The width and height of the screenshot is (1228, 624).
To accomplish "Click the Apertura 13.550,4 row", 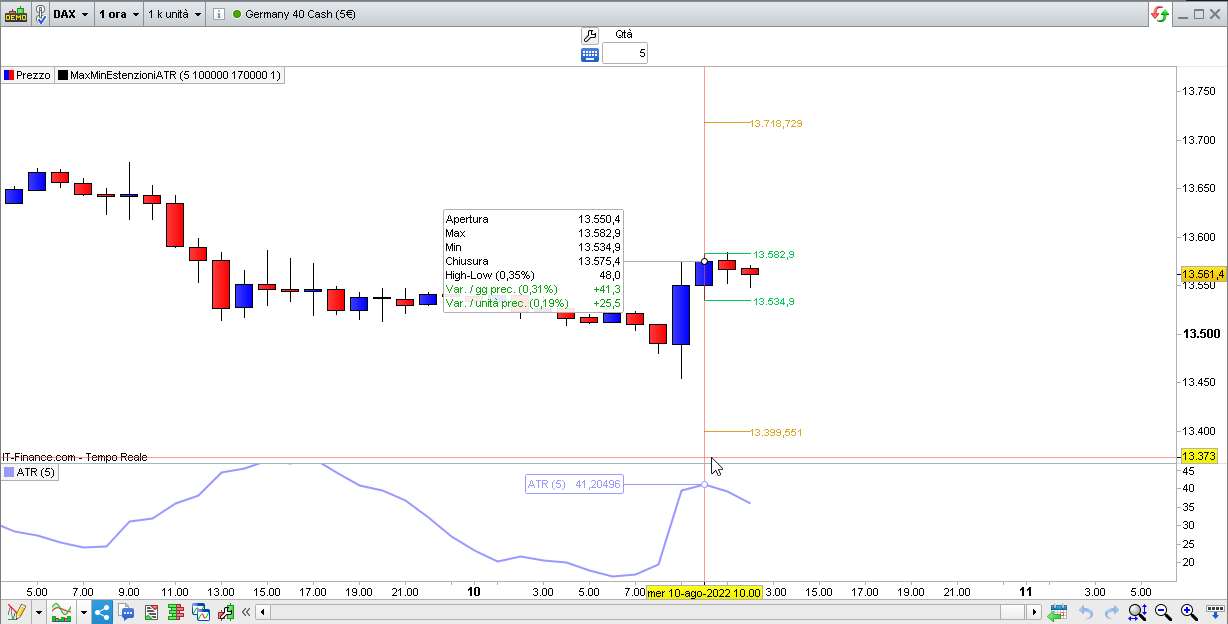I will click(x=534, y=219).
